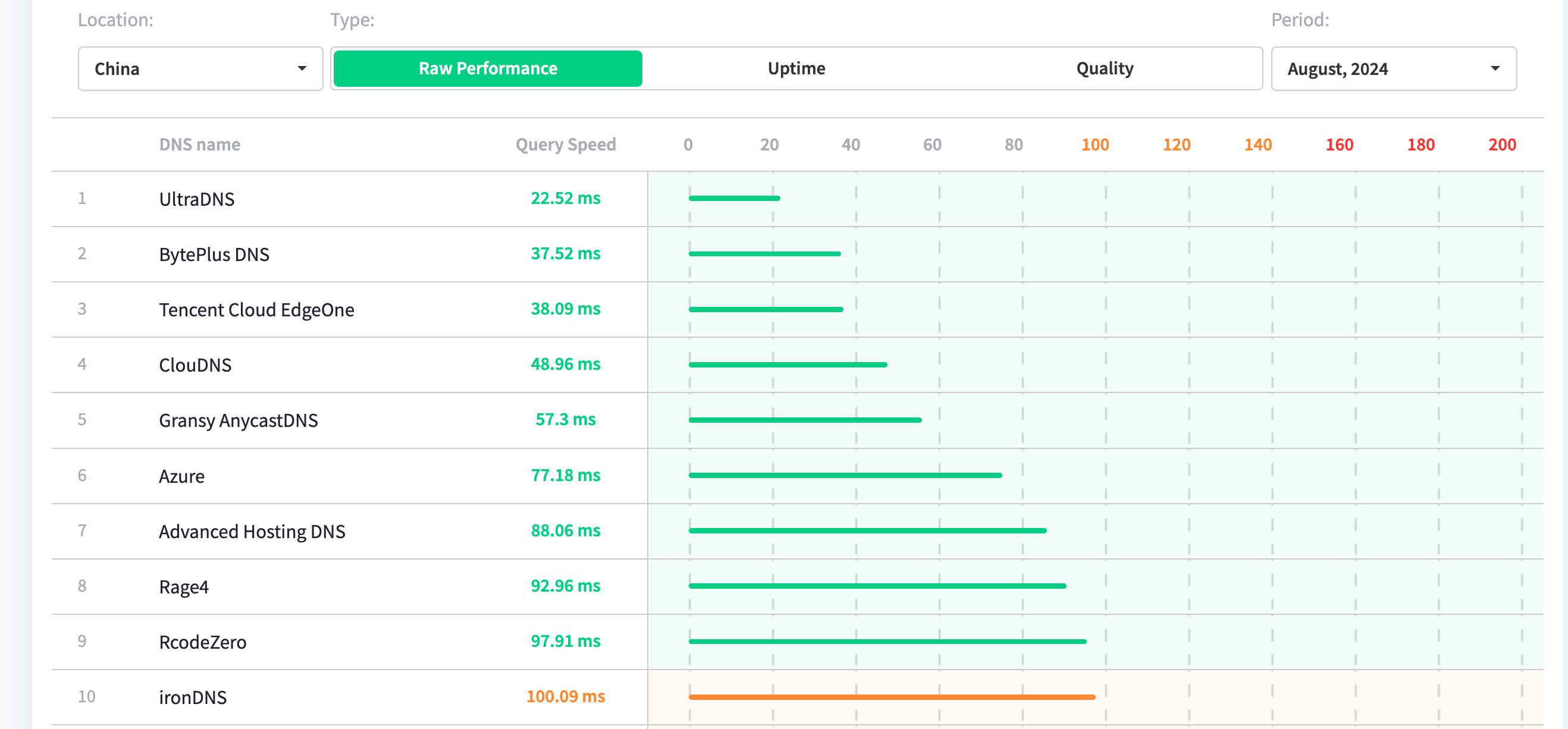Click the RcodeZero 97.91 ms value
This screenshot has width=1568, height=729.
[x=566, y=641]
